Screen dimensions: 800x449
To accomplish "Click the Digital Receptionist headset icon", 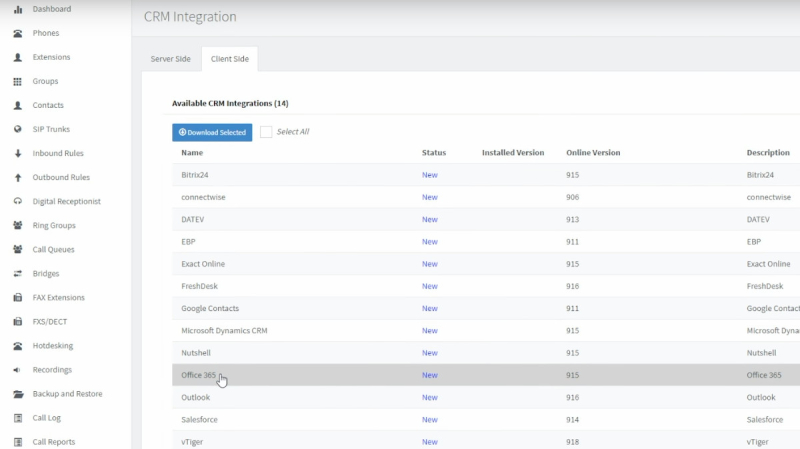I will pyautogui.click(x=18, y=201).
